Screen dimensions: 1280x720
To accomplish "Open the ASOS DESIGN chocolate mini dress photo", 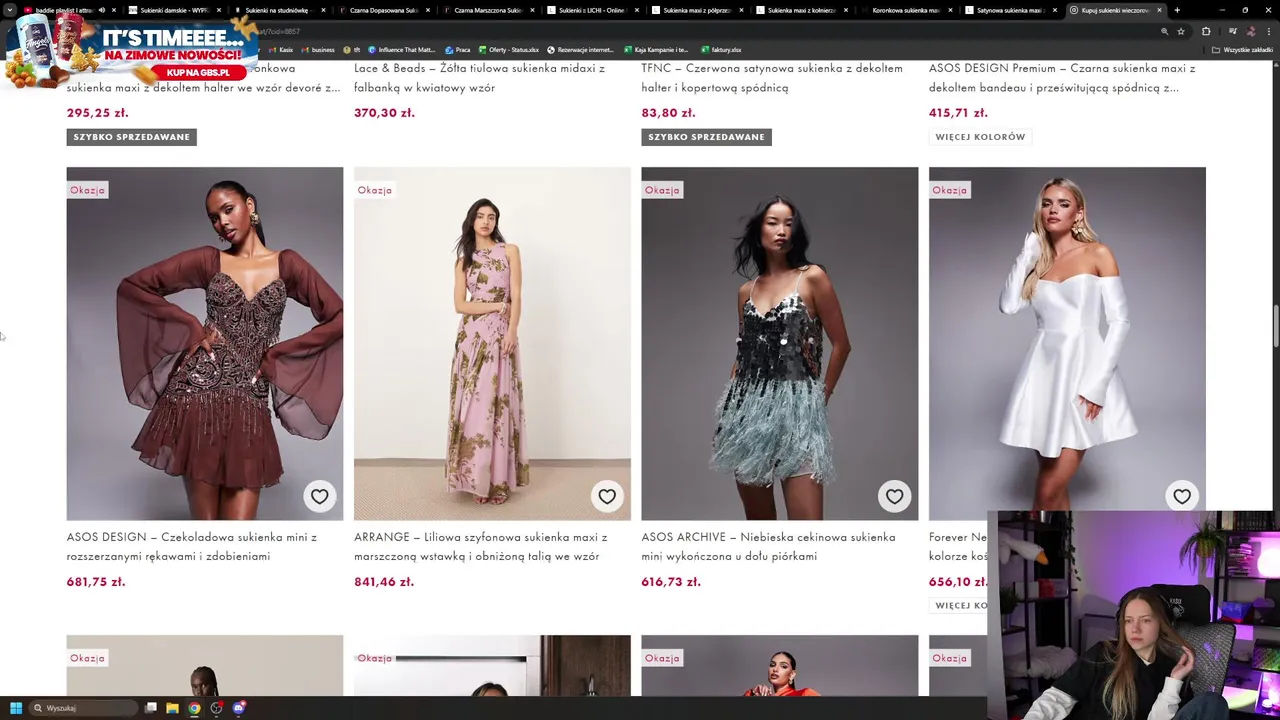I will click(205, 344).
